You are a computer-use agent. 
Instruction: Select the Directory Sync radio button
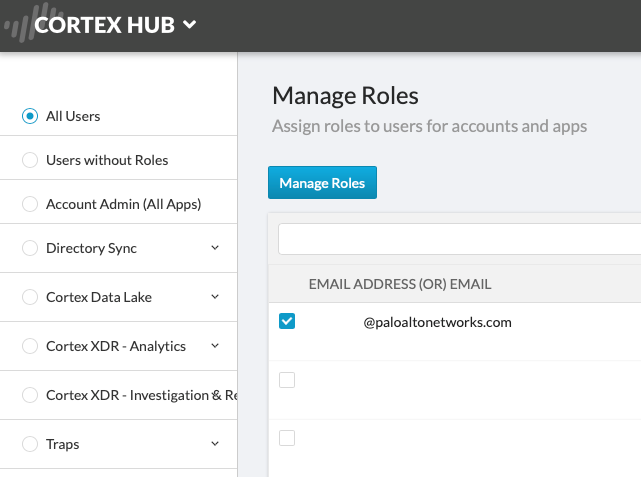[30, 248]
